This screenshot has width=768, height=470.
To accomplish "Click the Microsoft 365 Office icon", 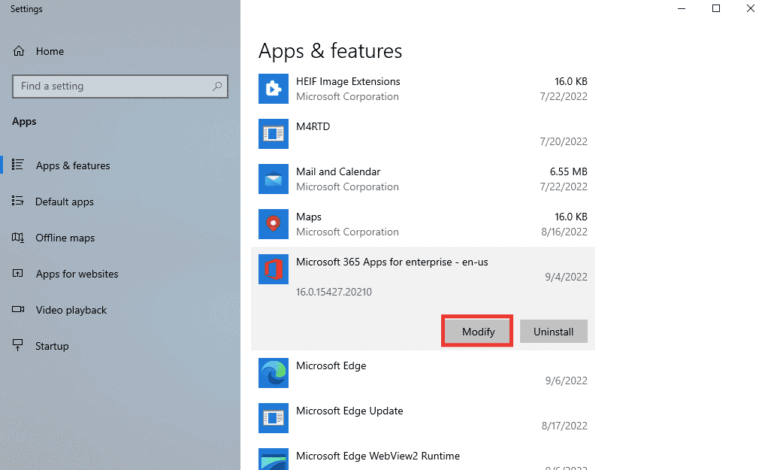I will pyautogui.click(x=273, y=270).
